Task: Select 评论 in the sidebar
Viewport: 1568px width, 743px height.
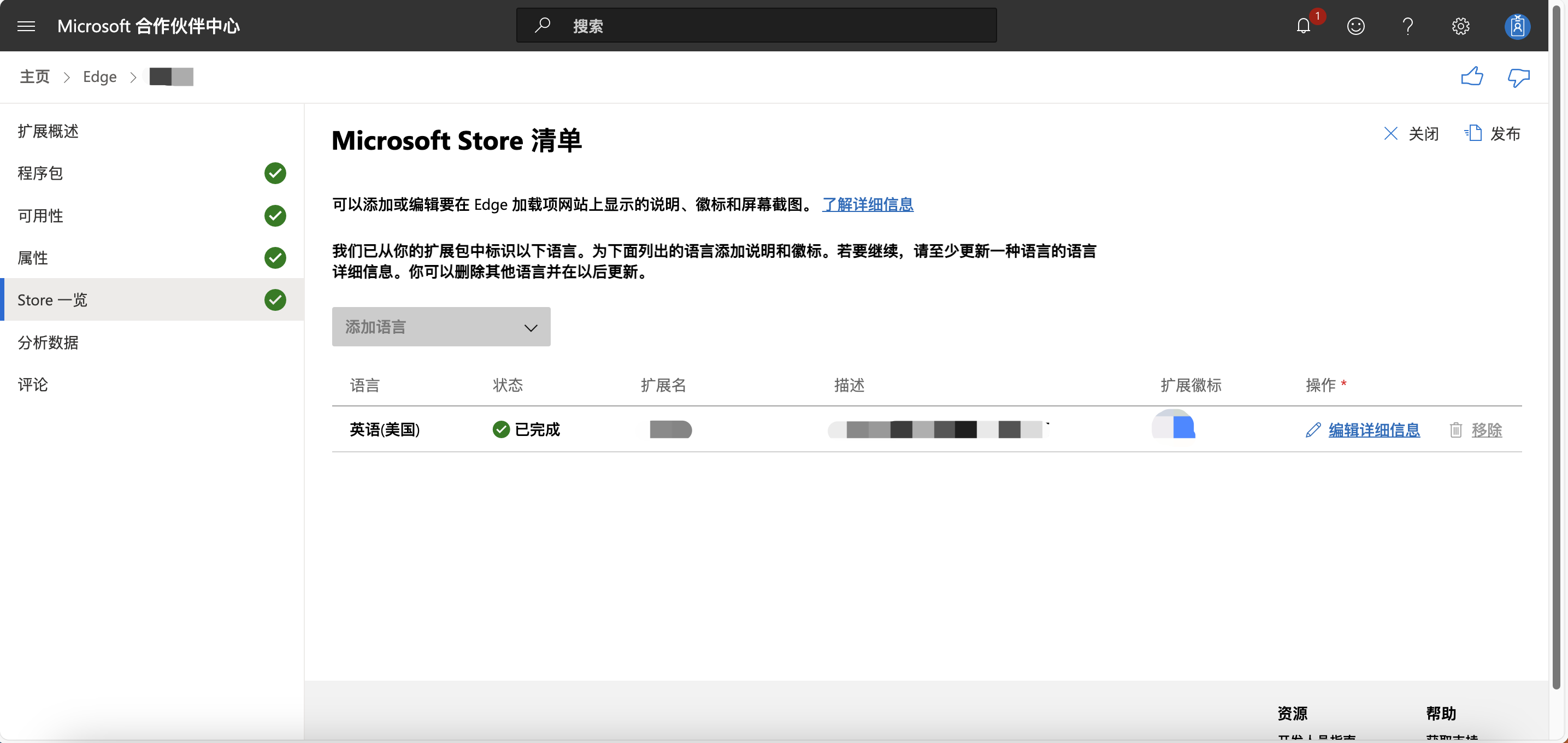Action: point(151,384)
